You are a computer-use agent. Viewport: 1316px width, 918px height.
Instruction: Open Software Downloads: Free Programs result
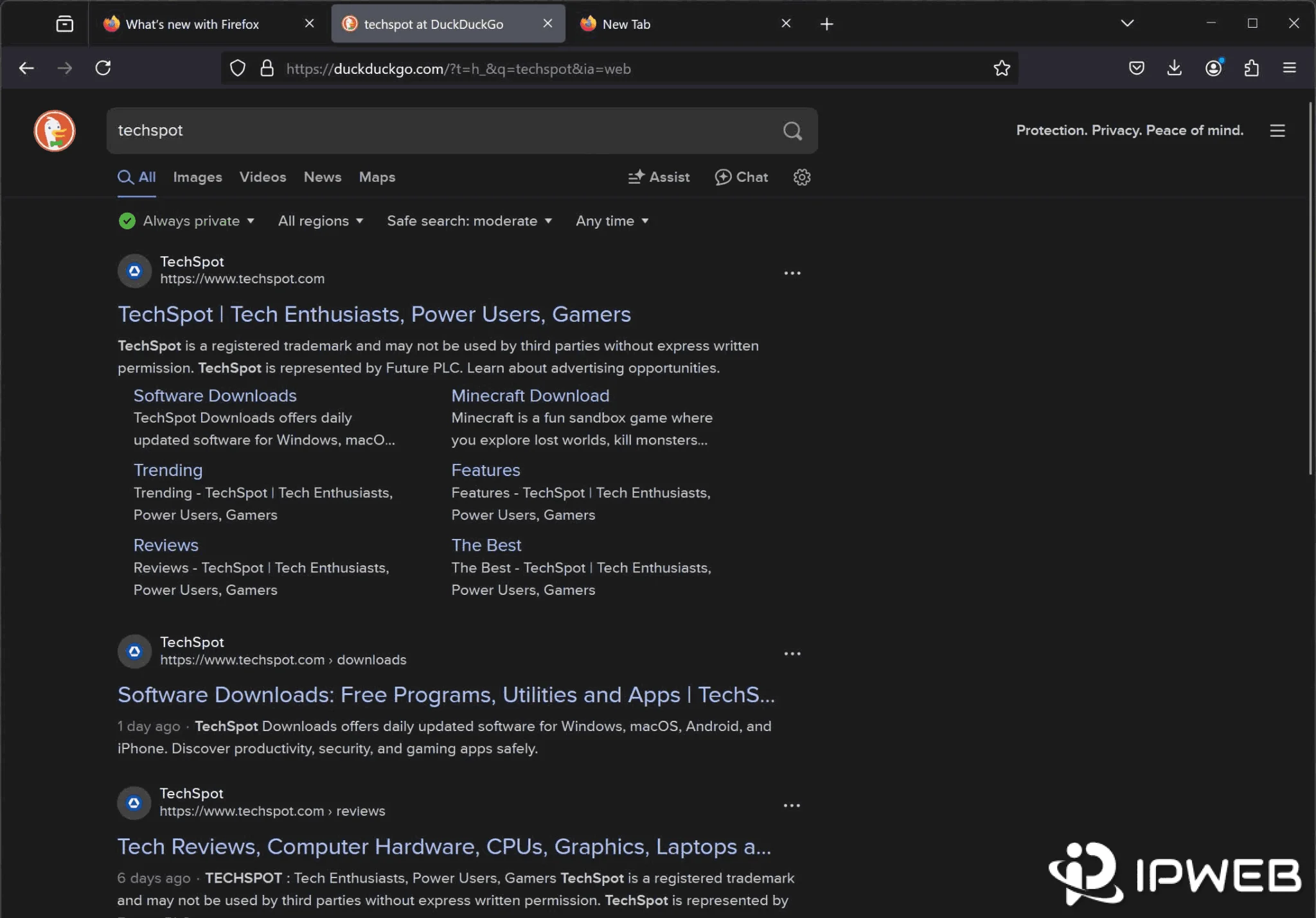pos(446,695)
